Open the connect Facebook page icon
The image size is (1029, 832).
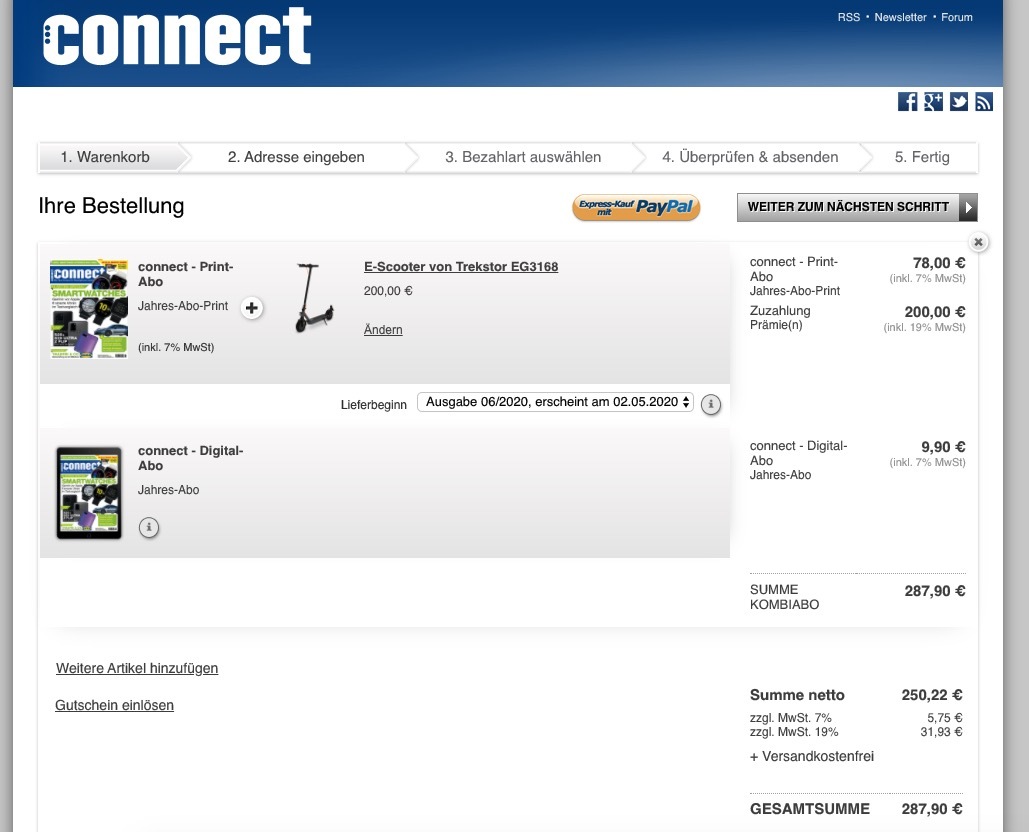[x=908, y=102]
